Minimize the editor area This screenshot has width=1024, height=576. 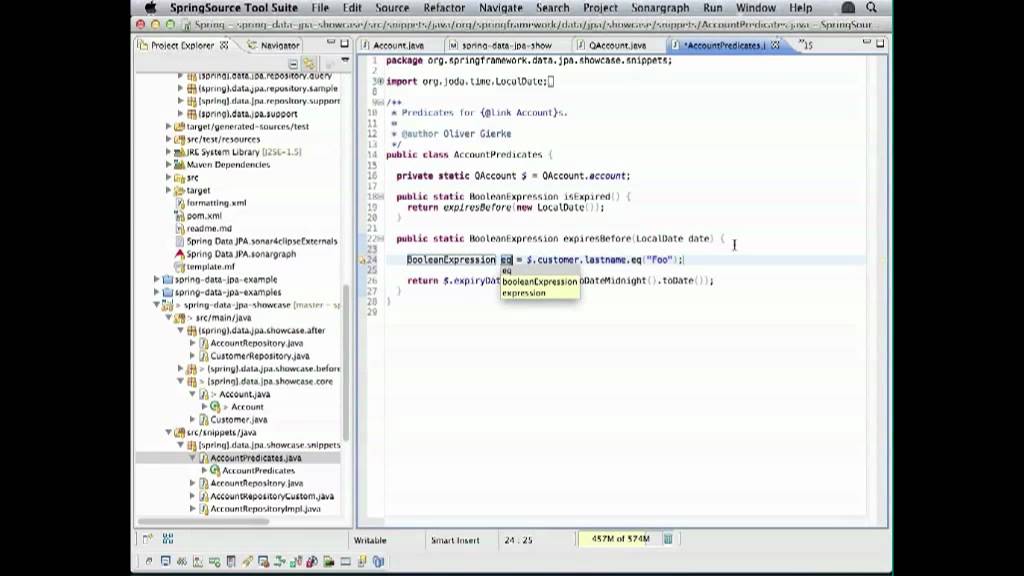(867, 42)
